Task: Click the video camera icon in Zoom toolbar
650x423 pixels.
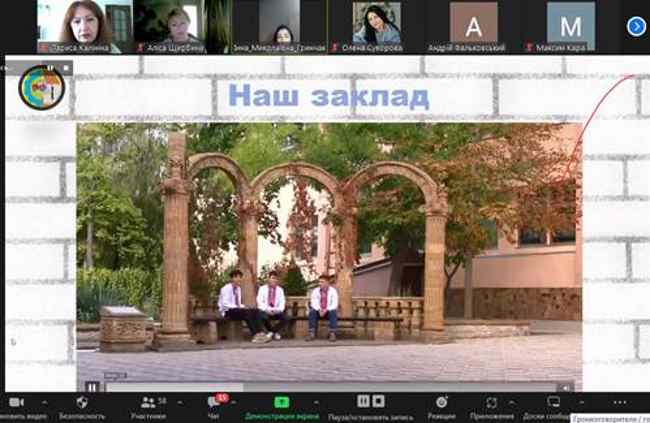Action: (16, 402)
